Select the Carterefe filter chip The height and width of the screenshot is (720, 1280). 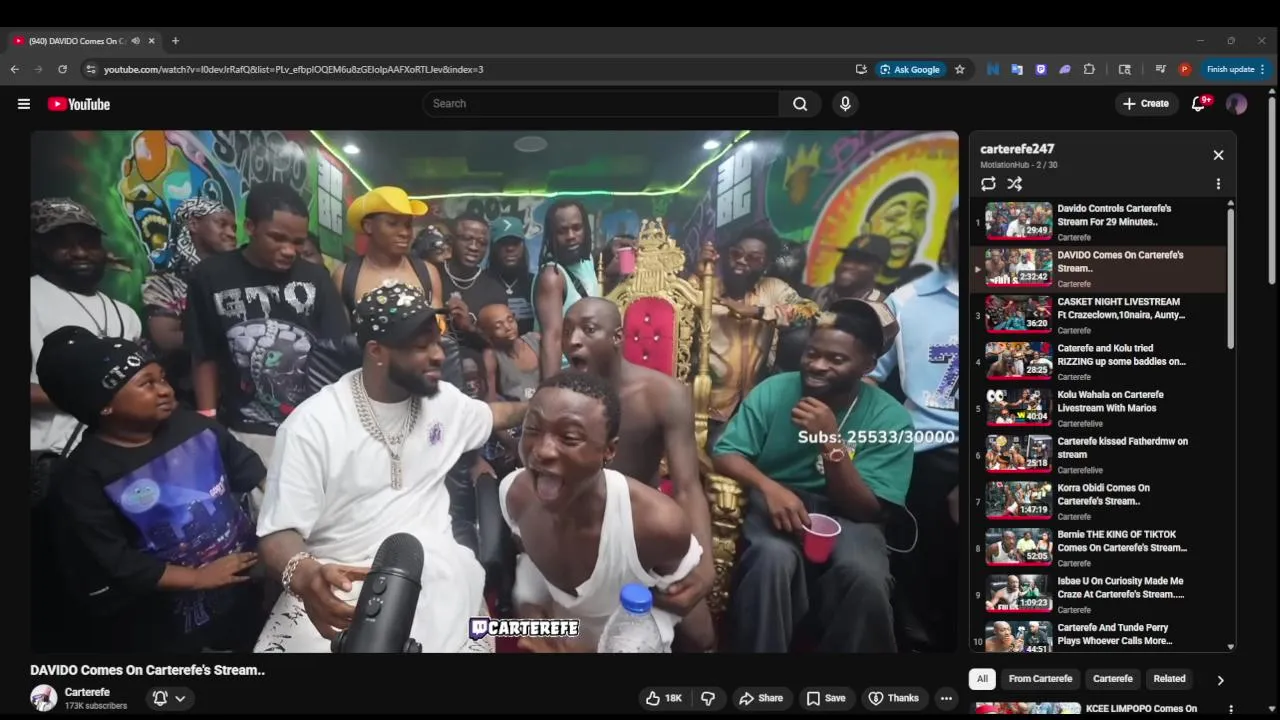(x=1113, y=679)
